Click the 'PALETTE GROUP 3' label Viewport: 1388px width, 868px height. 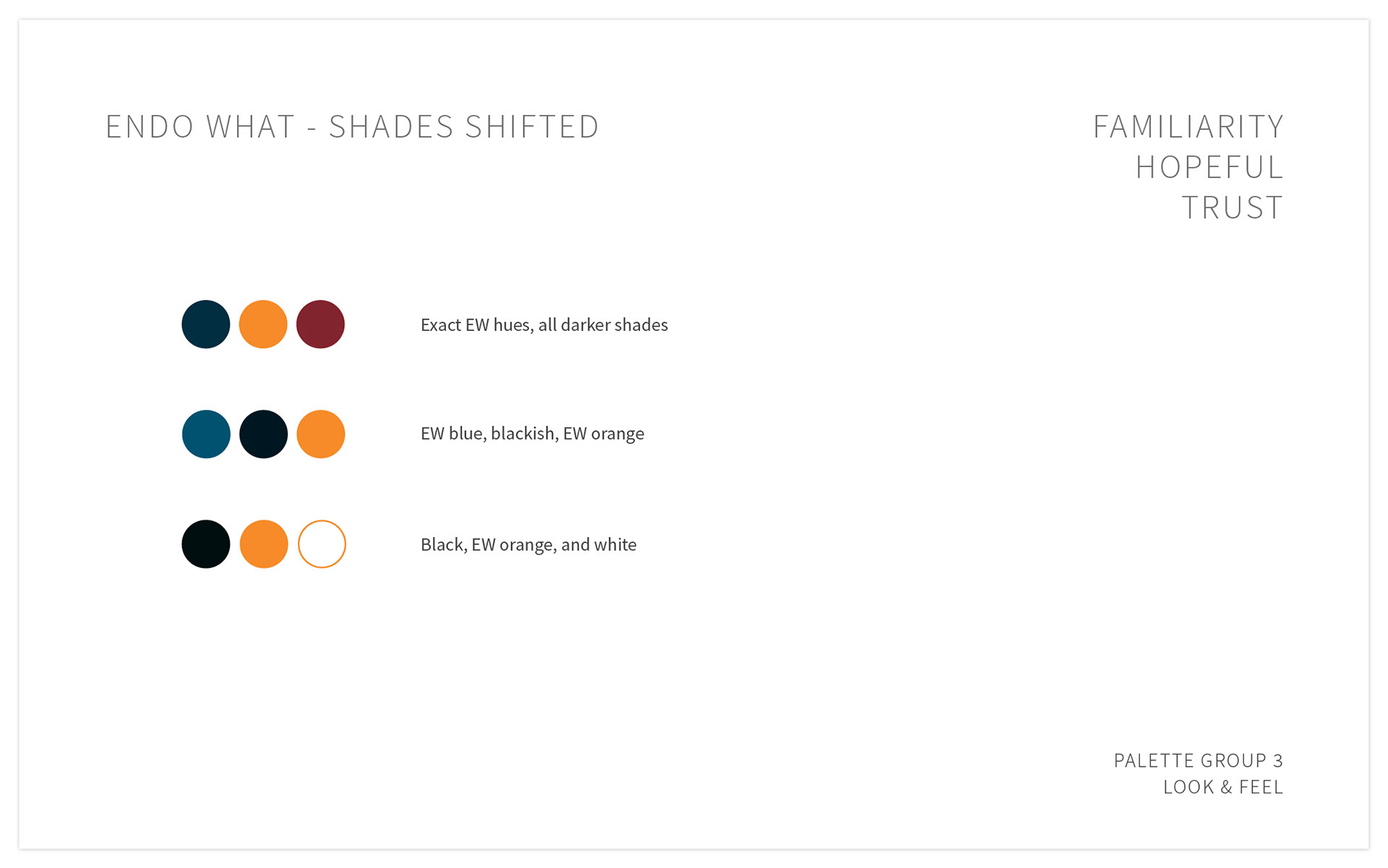point(1199,761)
